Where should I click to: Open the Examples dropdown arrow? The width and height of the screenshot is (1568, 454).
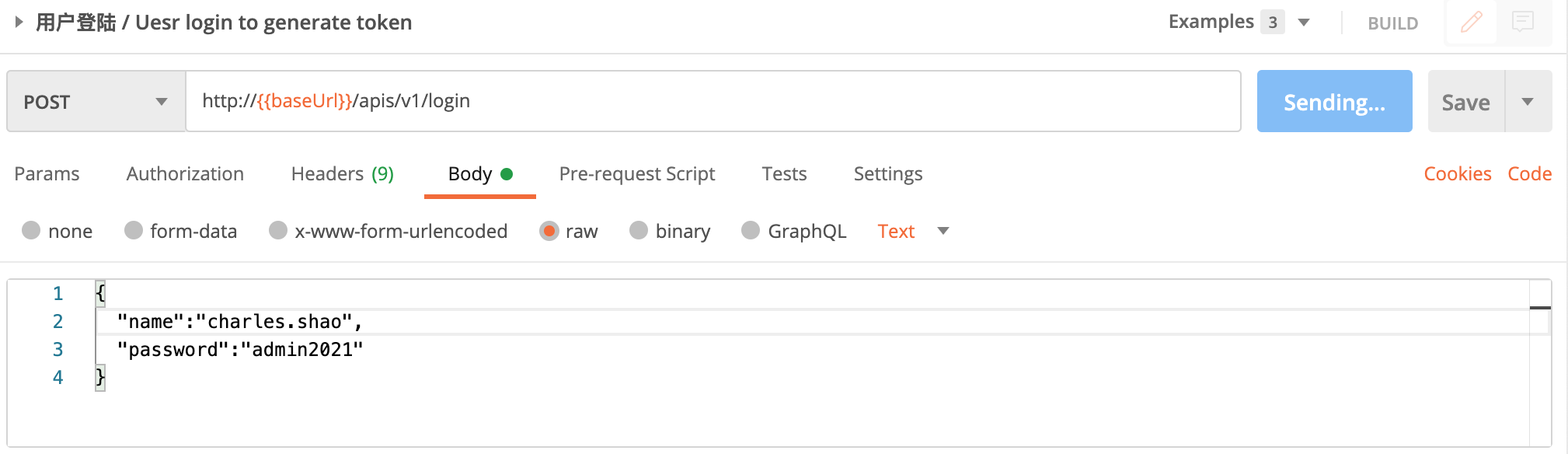1305,22
